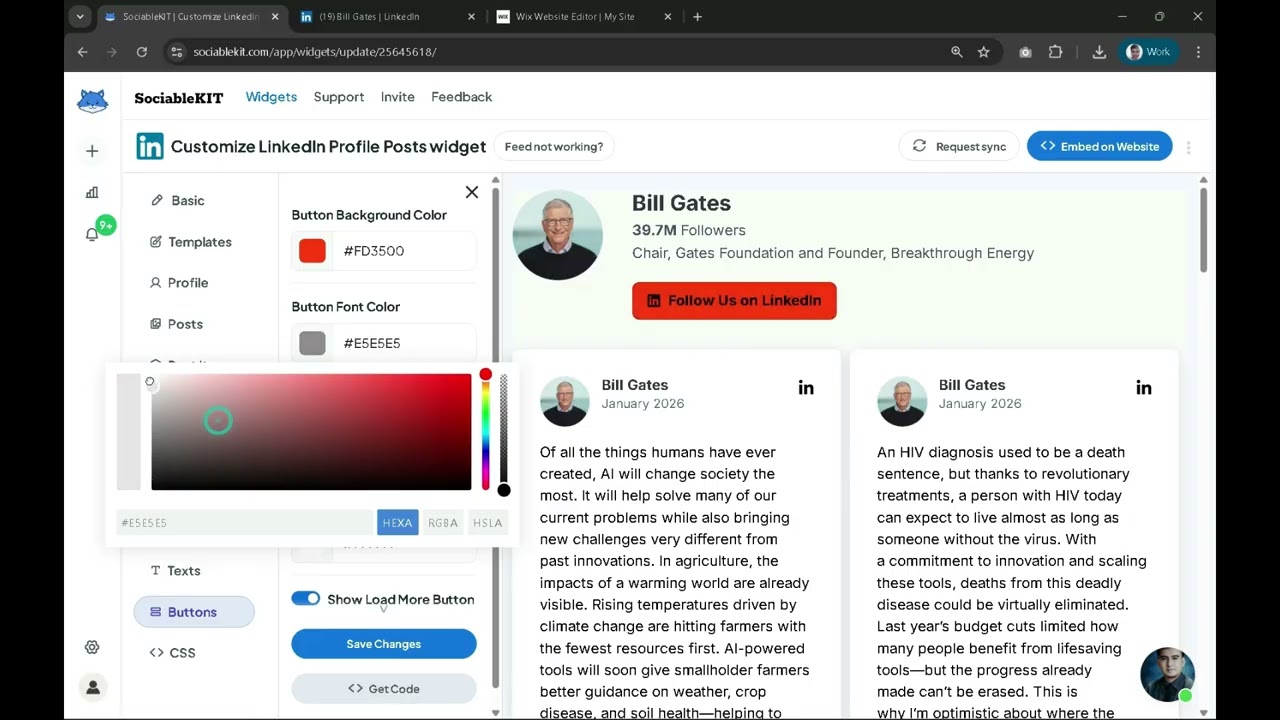Select HEXA color format
The height and width of the screenshot is (720, 1280).
397,522
